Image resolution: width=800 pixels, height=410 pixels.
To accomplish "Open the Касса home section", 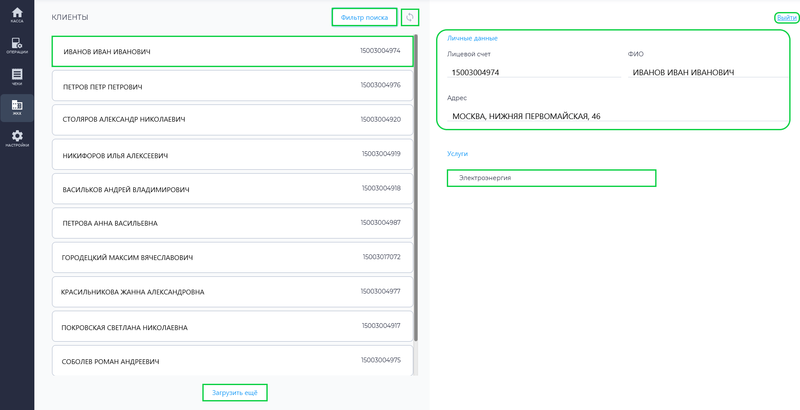I will pos(17,14).
